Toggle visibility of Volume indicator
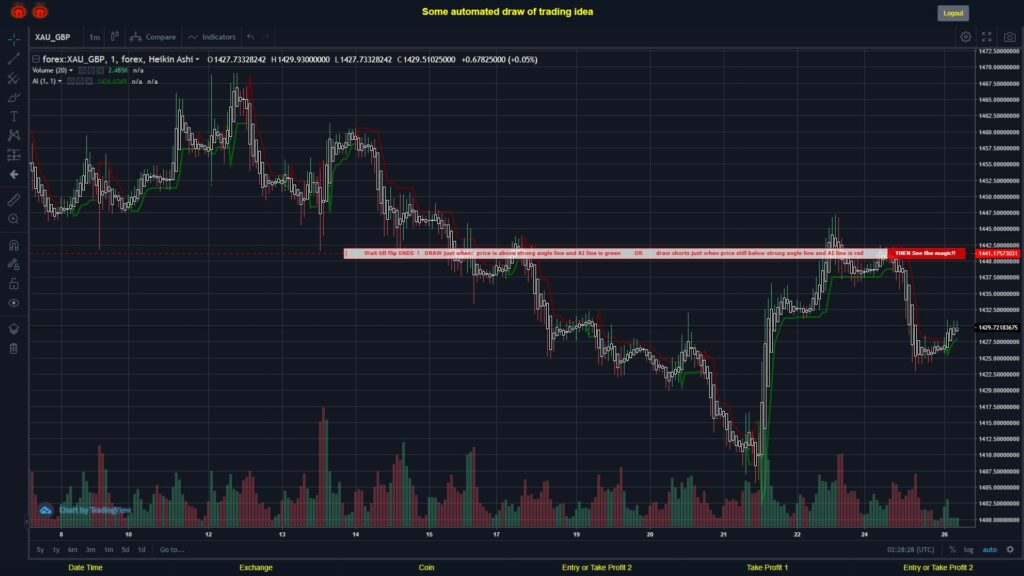 coord(82,71)
